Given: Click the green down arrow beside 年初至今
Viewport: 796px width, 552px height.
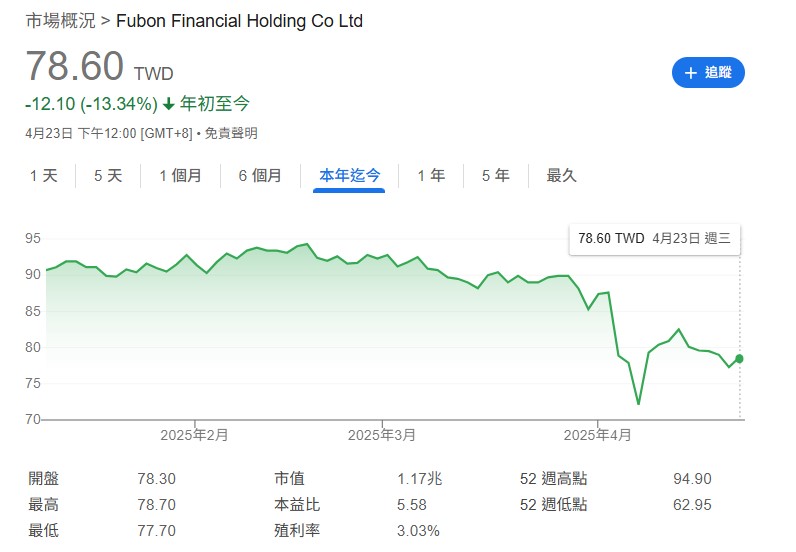Looking at the screenshot, I should tap(168, 103).
